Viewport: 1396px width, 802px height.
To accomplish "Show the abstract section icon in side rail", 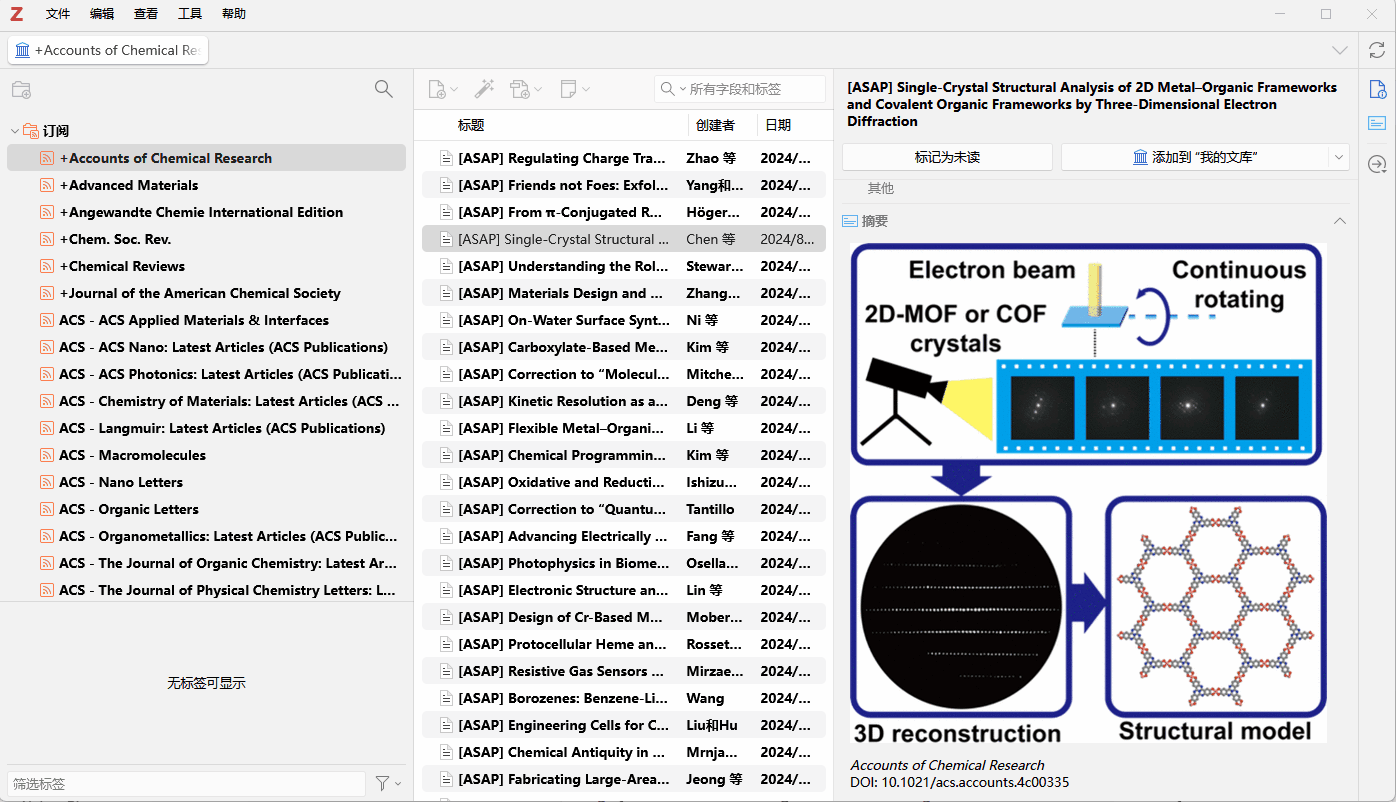I will (x=1377, y=123).
